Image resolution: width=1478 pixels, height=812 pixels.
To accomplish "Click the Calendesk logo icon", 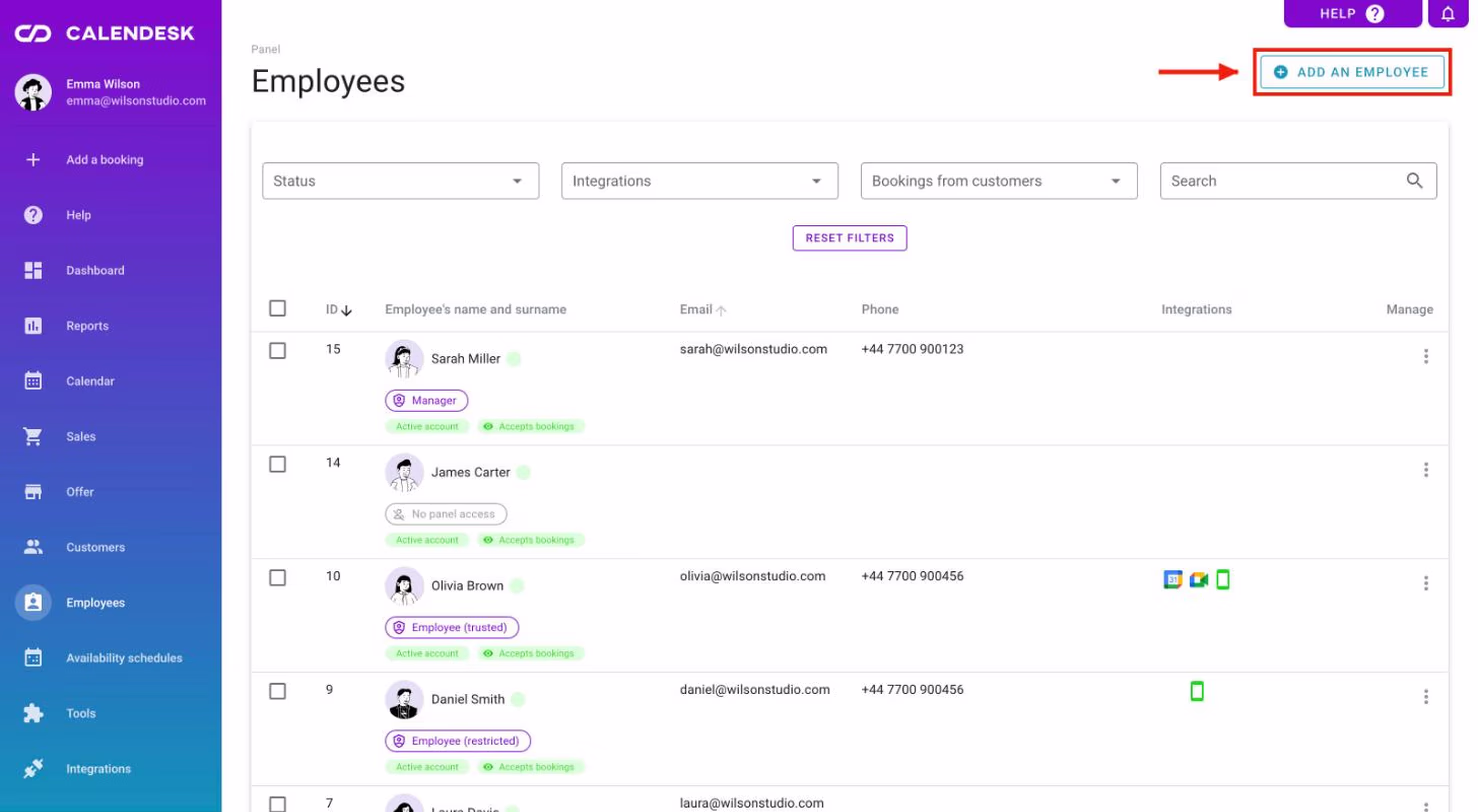I will tap(33, 34).
